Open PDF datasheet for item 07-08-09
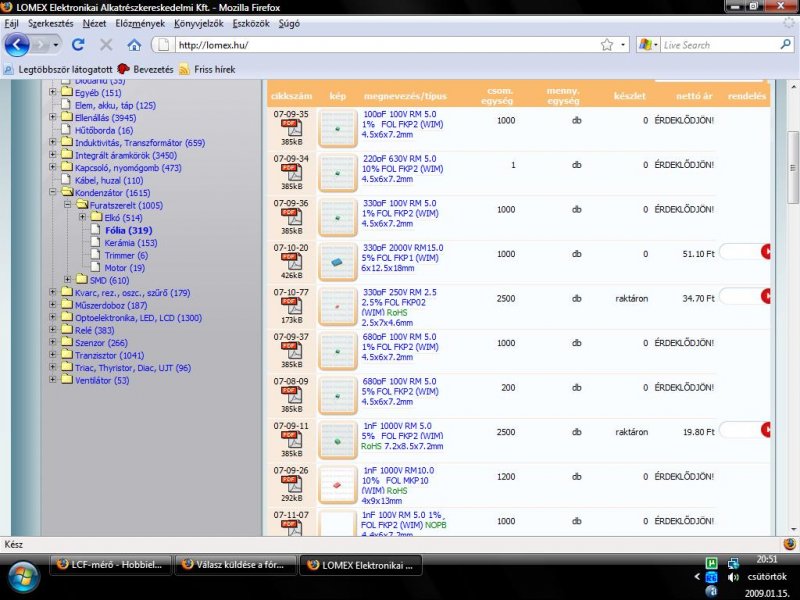The image size is (800, 600). tap(291, 395)
